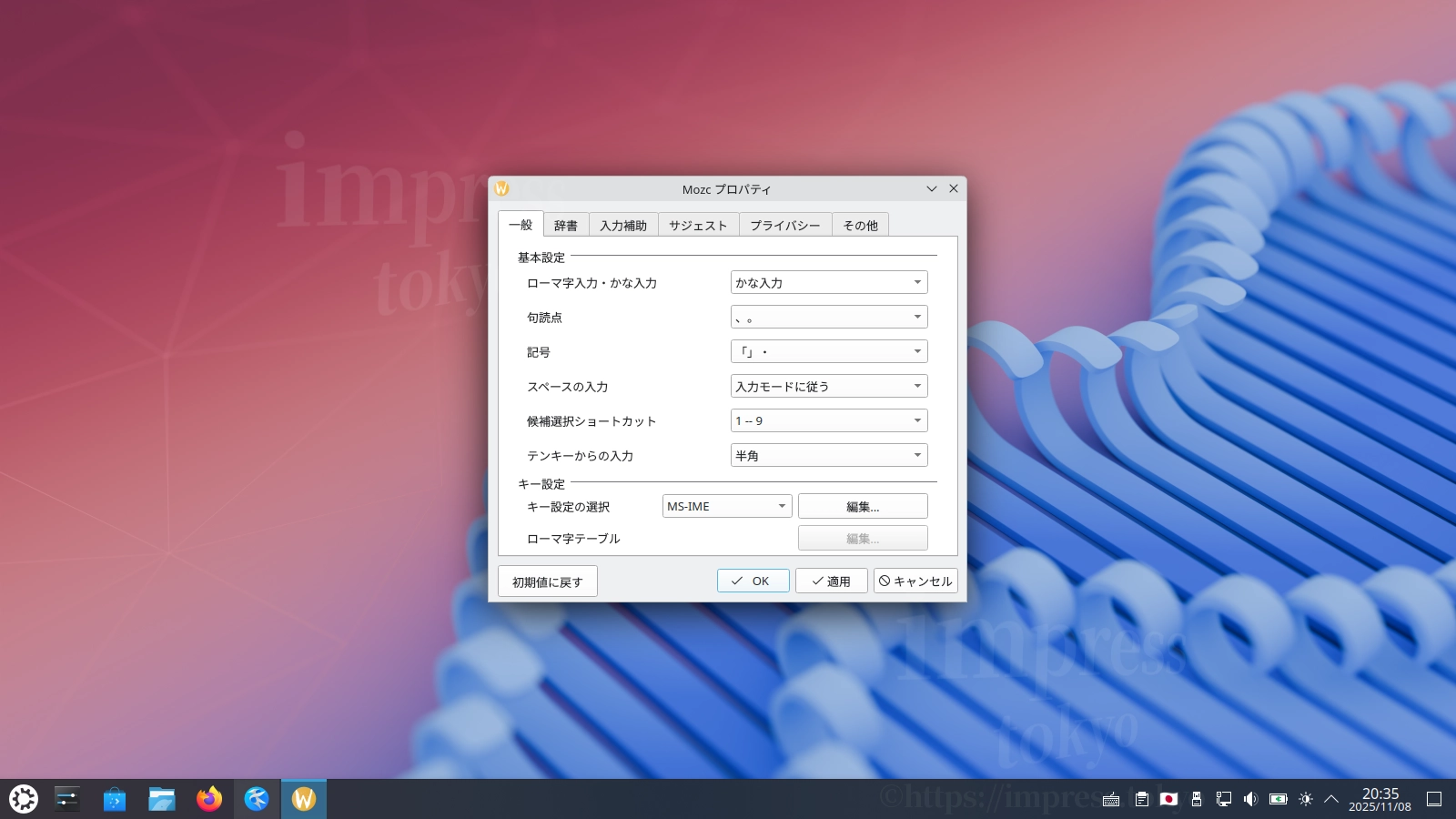Close the Mozc プロパティ dialog
1456x819 pixels.
coord(954,188)
